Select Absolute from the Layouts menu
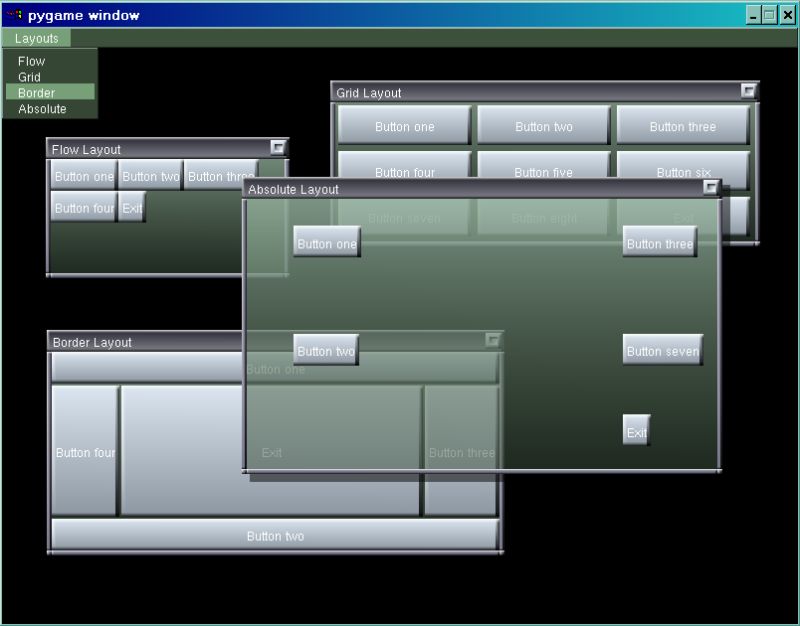800x626 pixels. tap(44, 109)
